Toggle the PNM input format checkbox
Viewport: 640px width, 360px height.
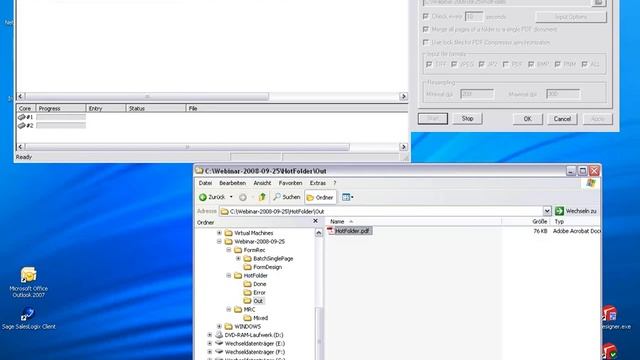(x=558, y=64)
